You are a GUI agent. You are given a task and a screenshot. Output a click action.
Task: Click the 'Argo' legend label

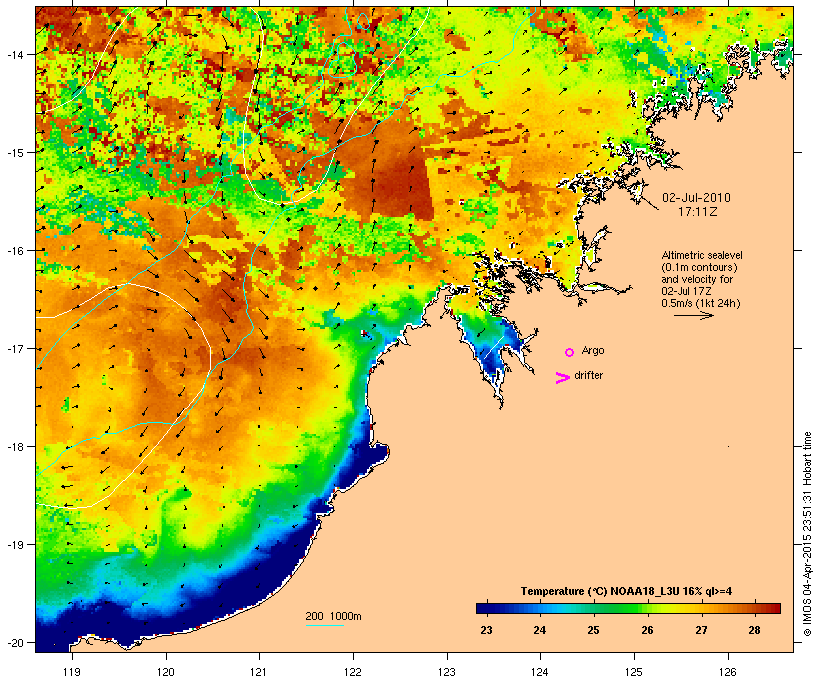[593, 350]
